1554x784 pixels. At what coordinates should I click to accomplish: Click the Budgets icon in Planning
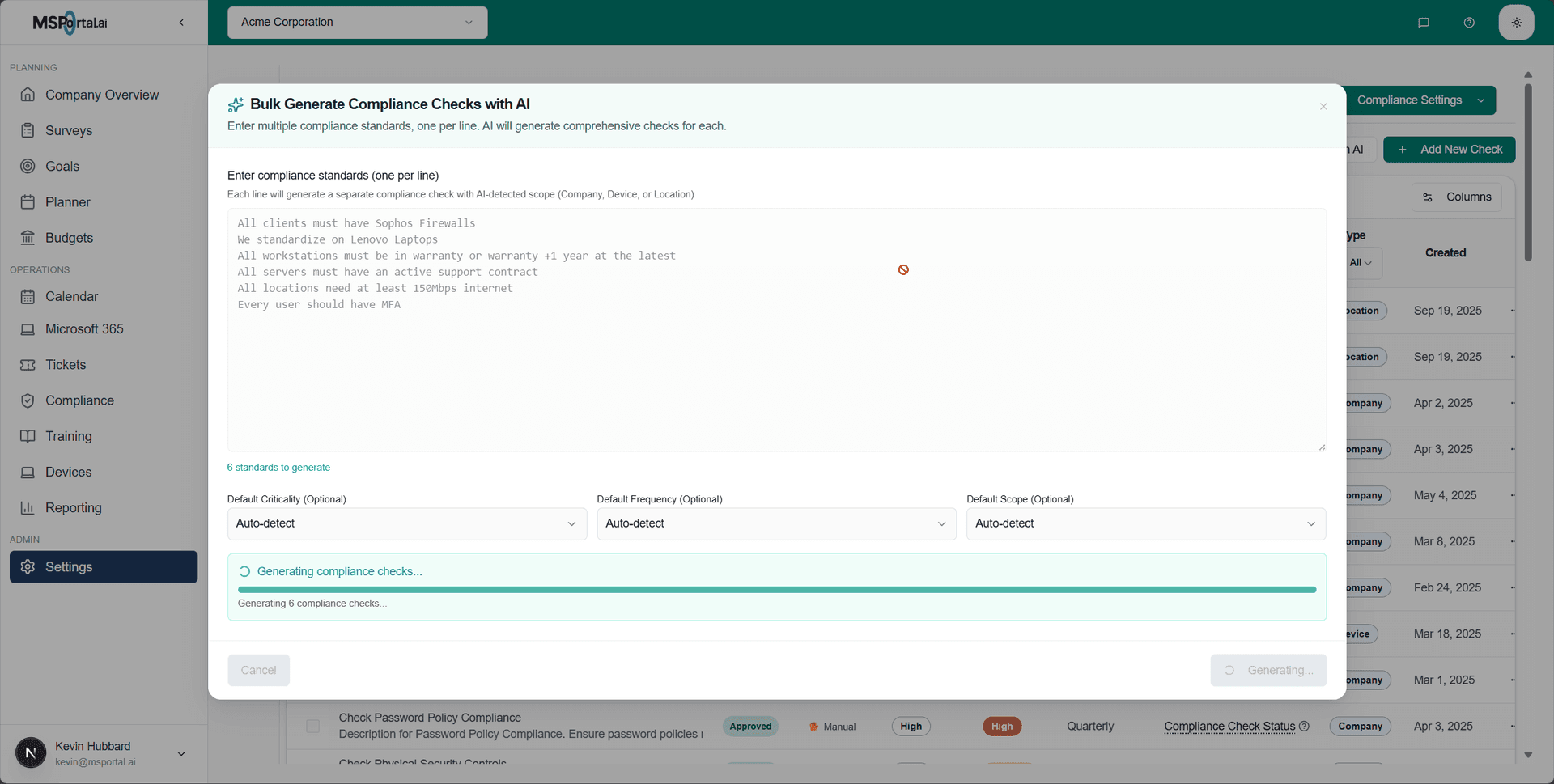point(28,237)
